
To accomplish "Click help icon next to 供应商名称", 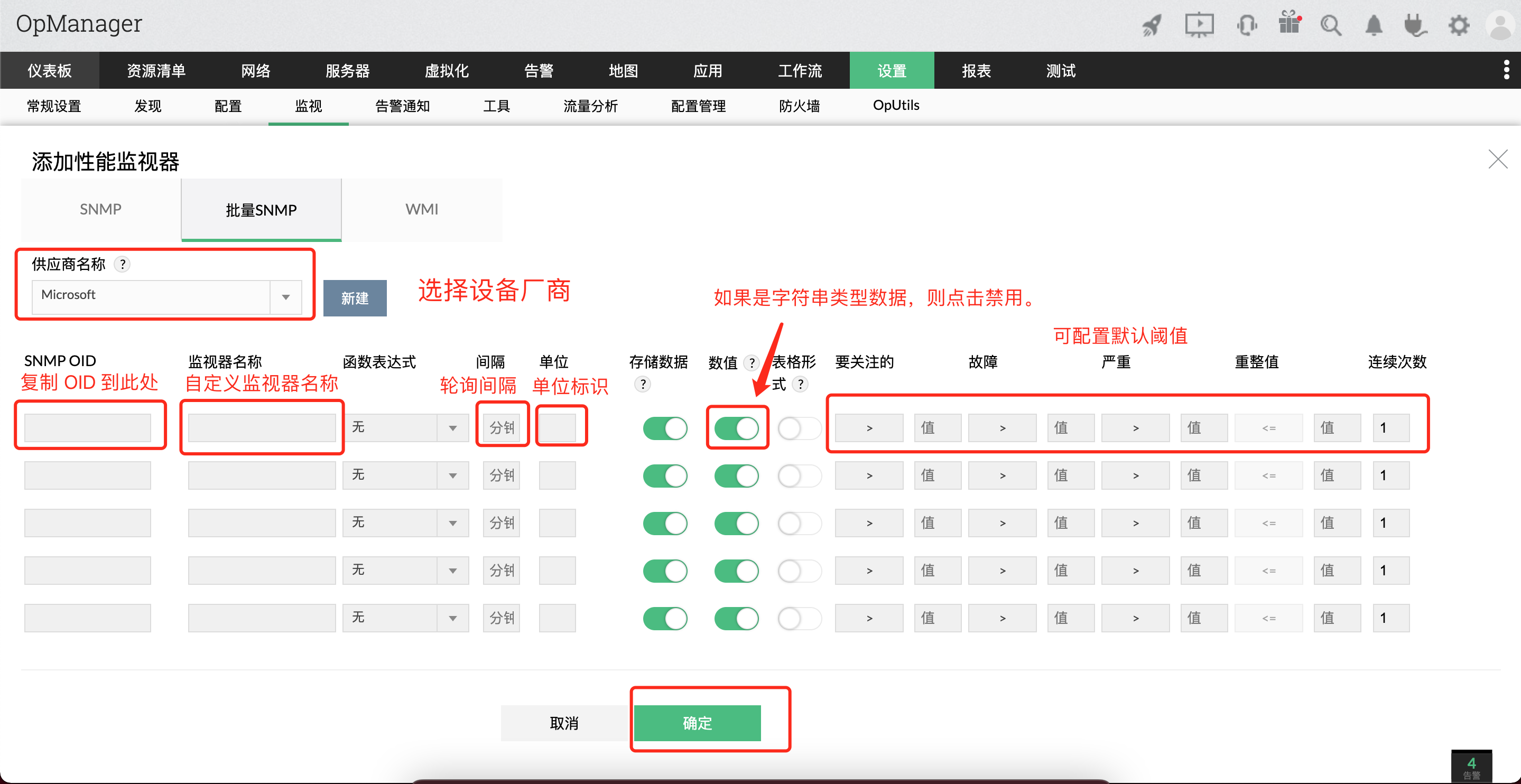I will point(122,264).
